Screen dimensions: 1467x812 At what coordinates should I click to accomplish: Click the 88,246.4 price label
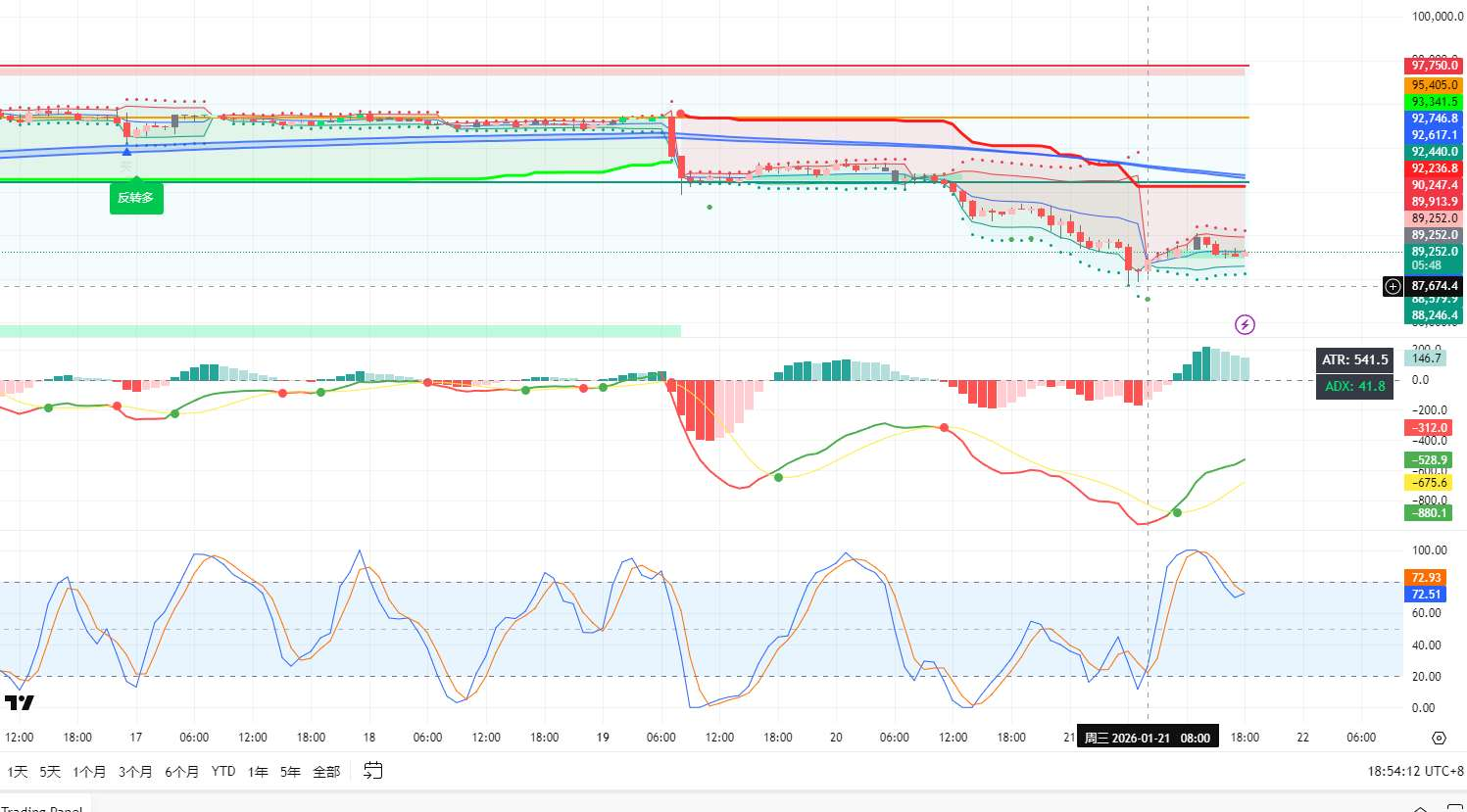(x=1434, y=315)
